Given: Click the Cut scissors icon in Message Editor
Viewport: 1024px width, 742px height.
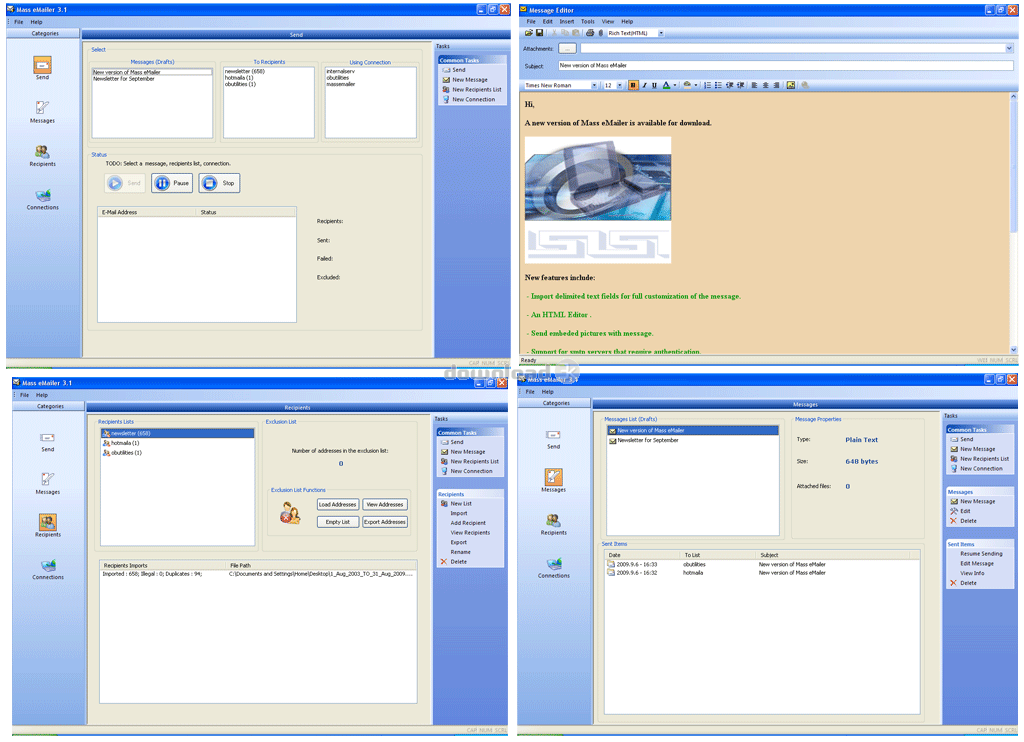Looking at the screenshot, I should 554,33.
